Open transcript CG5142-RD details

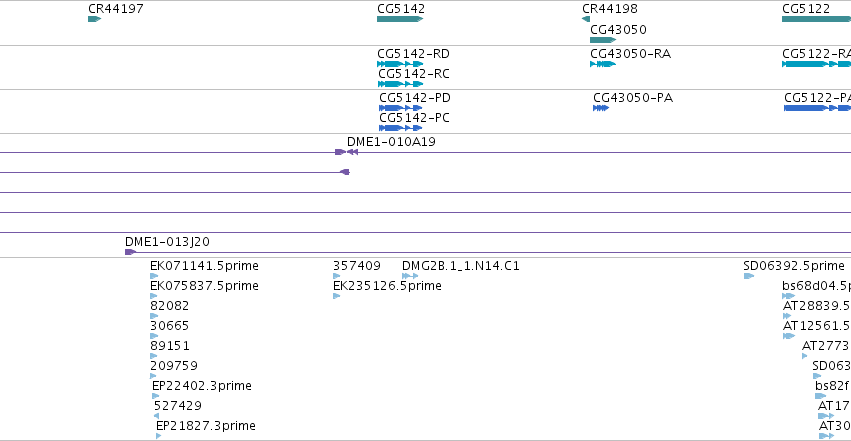pyautogui.click(x=413, y=54)
